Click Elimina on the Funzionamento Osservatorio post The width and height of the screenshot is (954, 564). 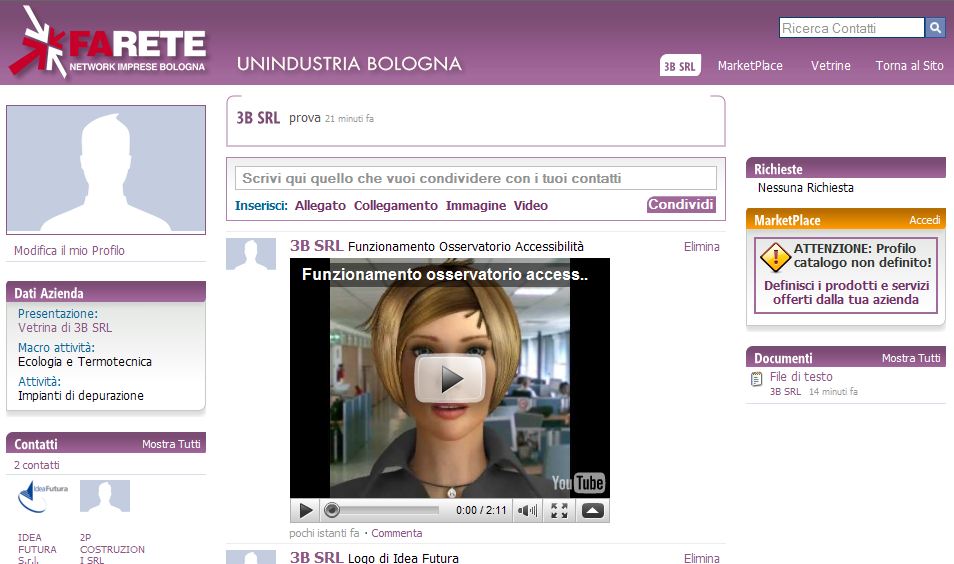pos(702,246)
